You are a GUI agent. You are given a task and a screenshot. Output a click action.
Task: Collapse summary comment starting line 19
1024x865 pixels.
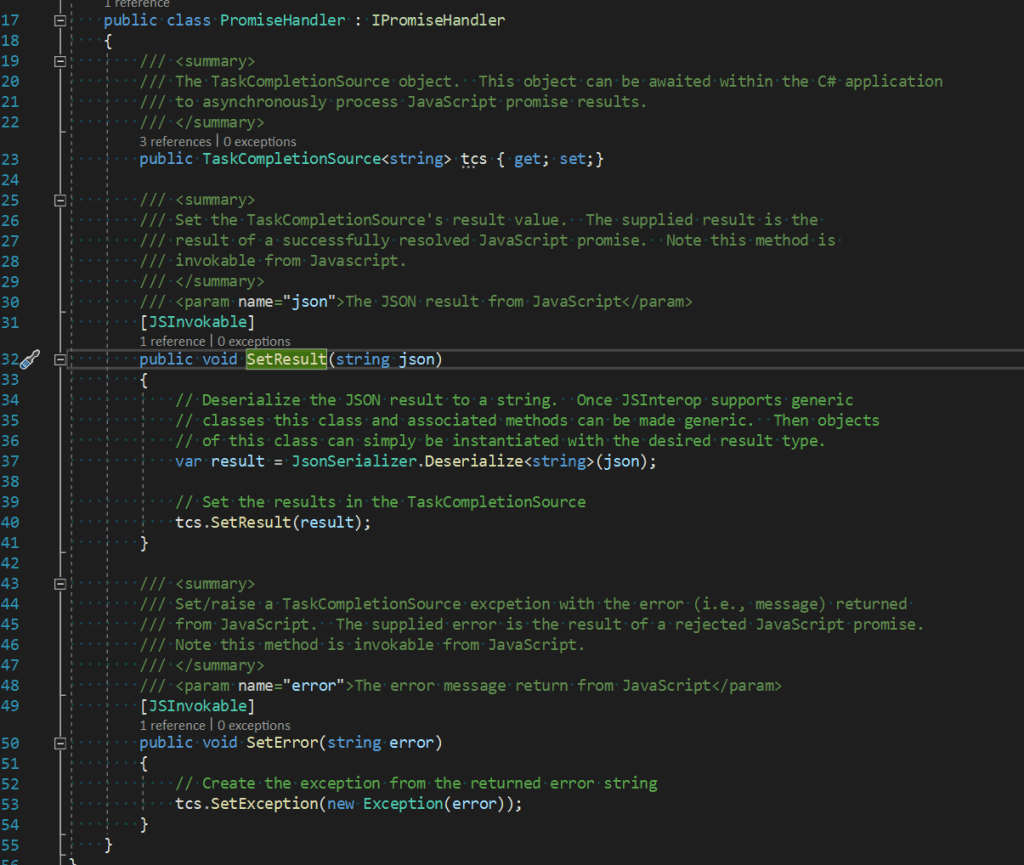60,61
